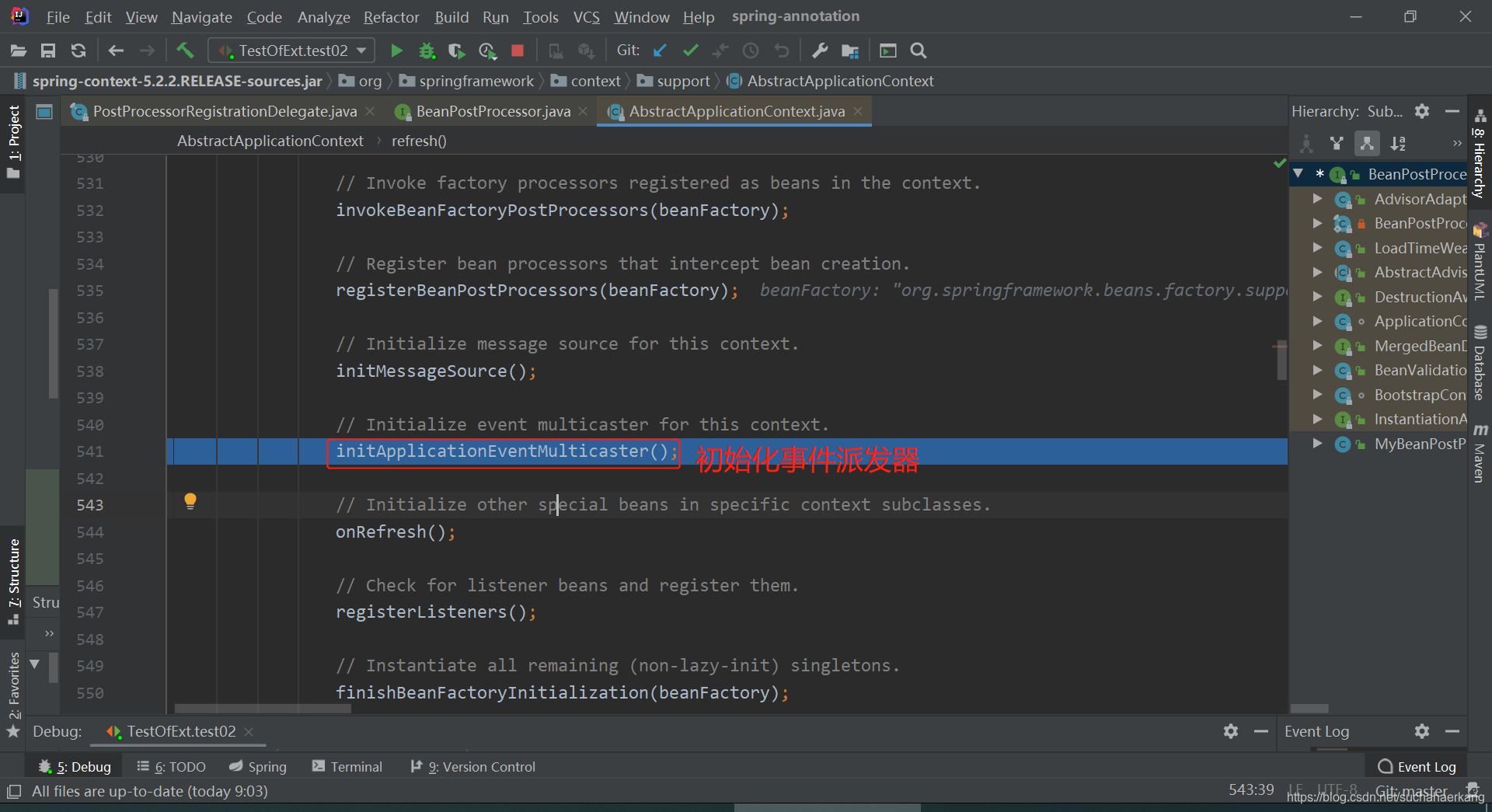
Task: Build project with the hammer icon
Action: coord(185,51)
